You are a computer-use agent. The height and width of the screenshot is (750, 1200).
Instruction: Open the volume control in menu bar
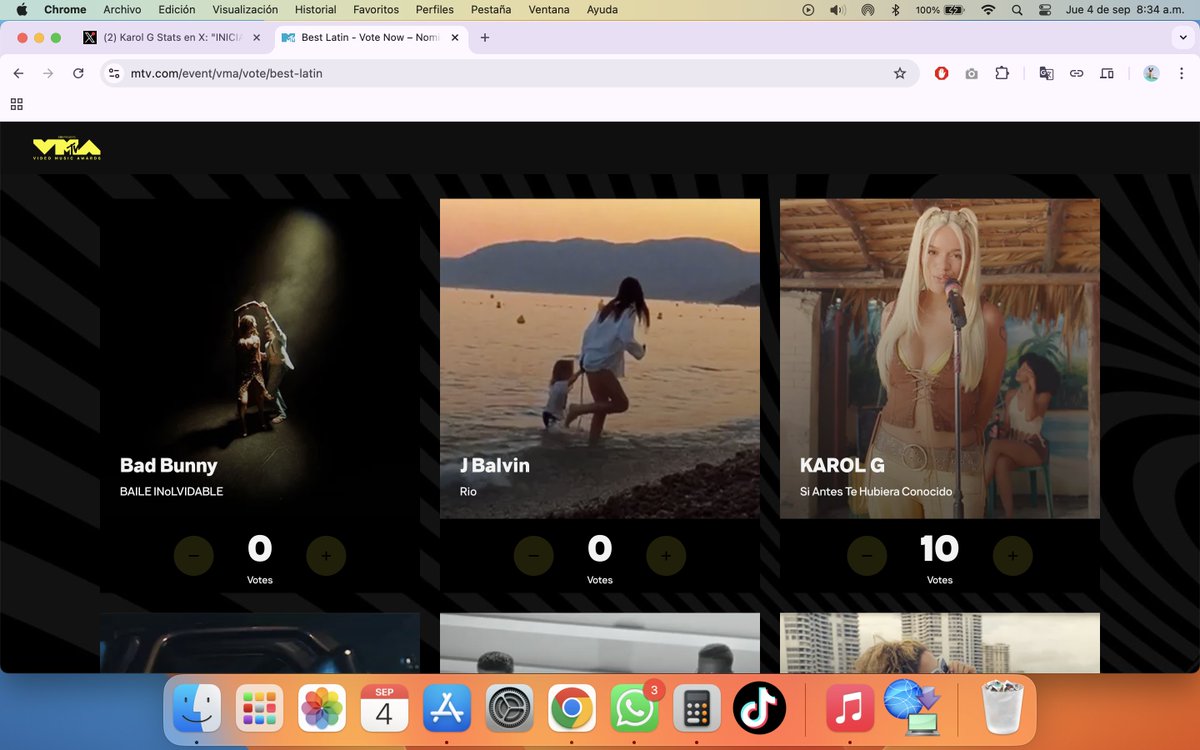(x=837, y=9)
